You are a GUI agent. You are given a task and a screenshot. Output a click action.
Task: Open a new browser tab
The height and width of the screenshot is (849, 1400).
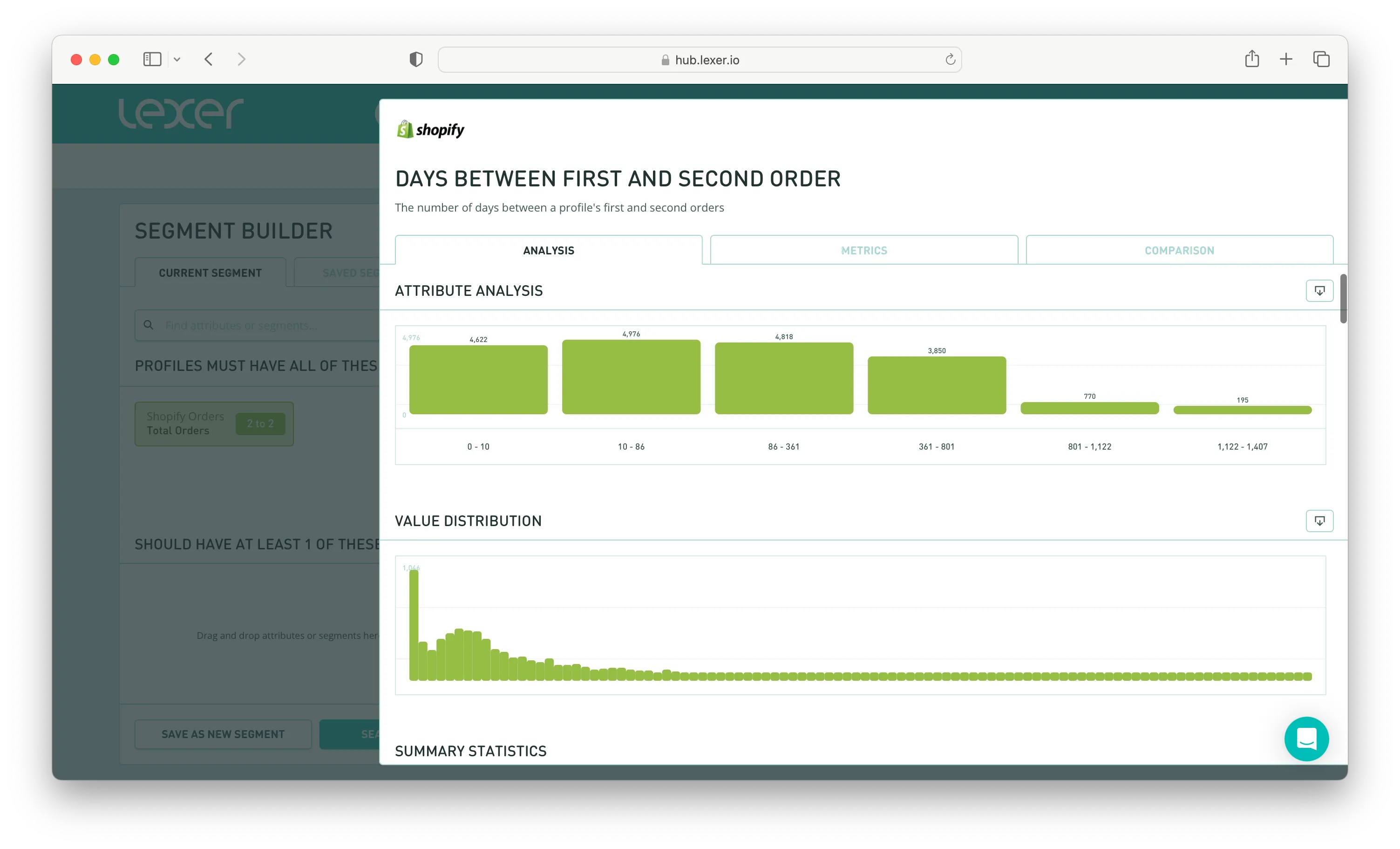tap(1286, 59)
